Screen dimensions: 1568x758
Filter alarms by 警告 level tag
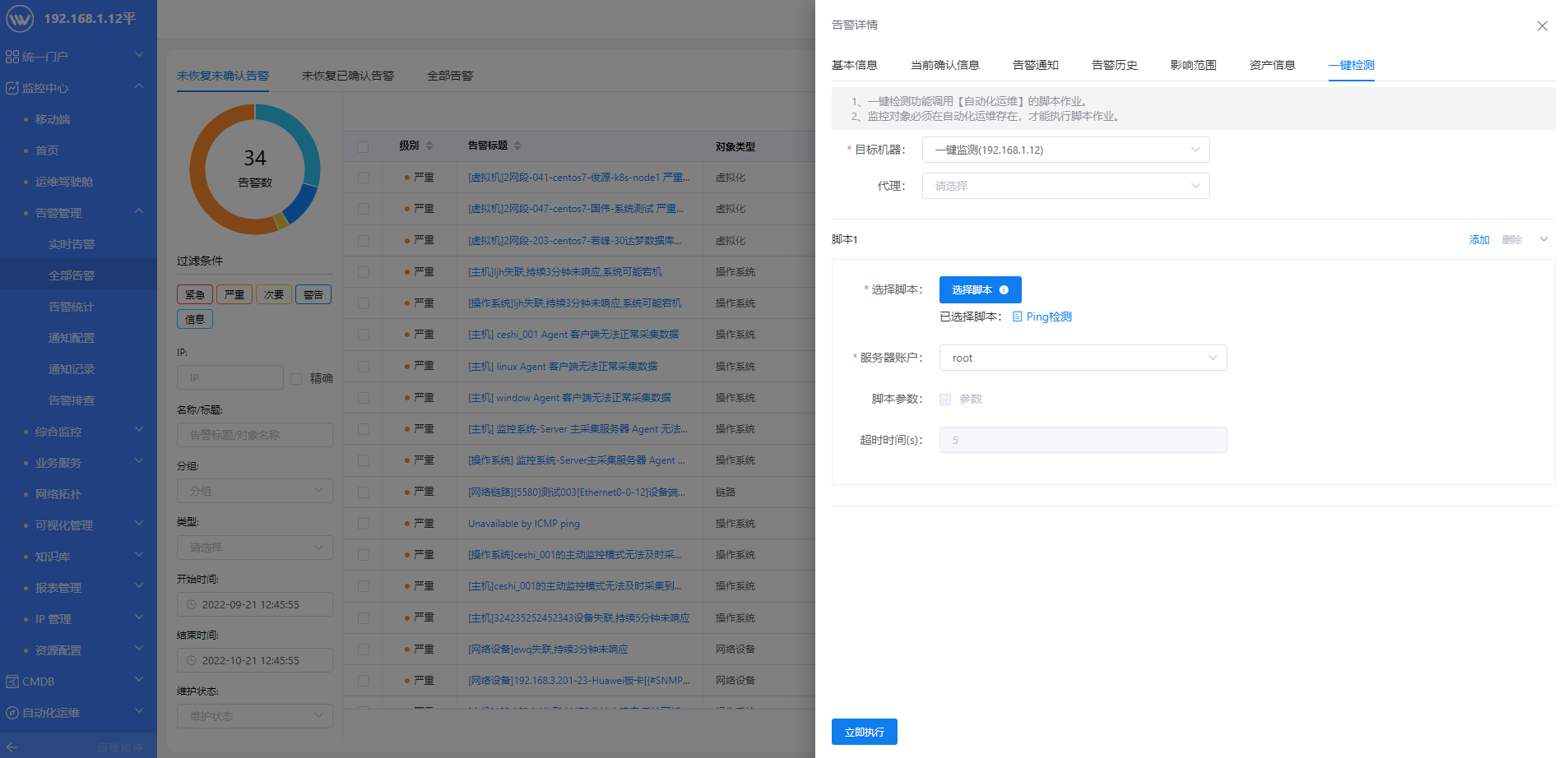click(x=313, y=294)
